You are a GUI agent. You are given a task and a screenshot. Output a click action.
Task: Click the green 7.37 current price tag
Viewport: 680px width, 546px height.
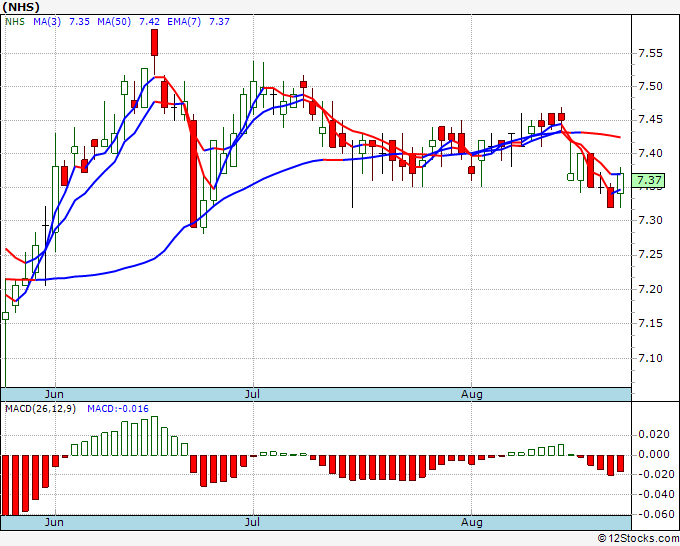tap(648, 180)
